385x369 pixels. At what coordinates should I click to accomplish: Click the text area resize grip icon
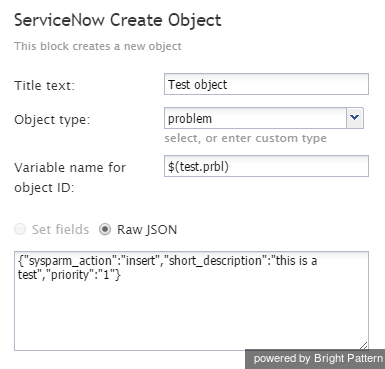(x=364, y=346)
